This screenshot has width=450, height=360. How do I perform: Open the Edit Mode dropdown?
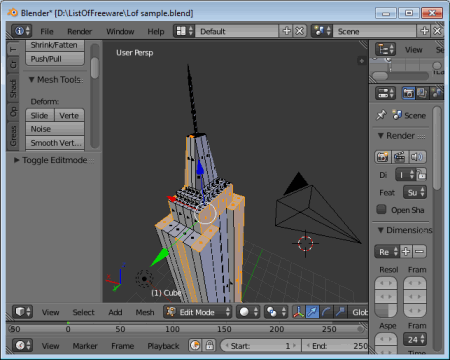click(198, 312)
